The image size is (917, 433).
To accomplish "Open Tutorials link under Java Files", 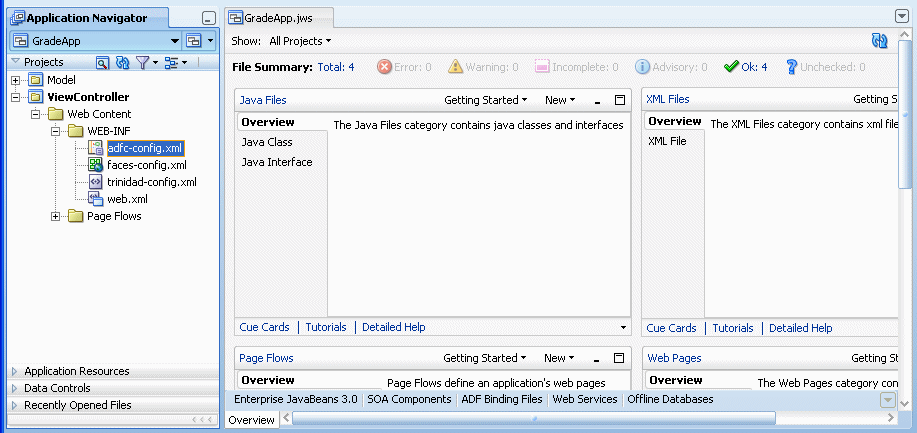I will coord(326,327).
